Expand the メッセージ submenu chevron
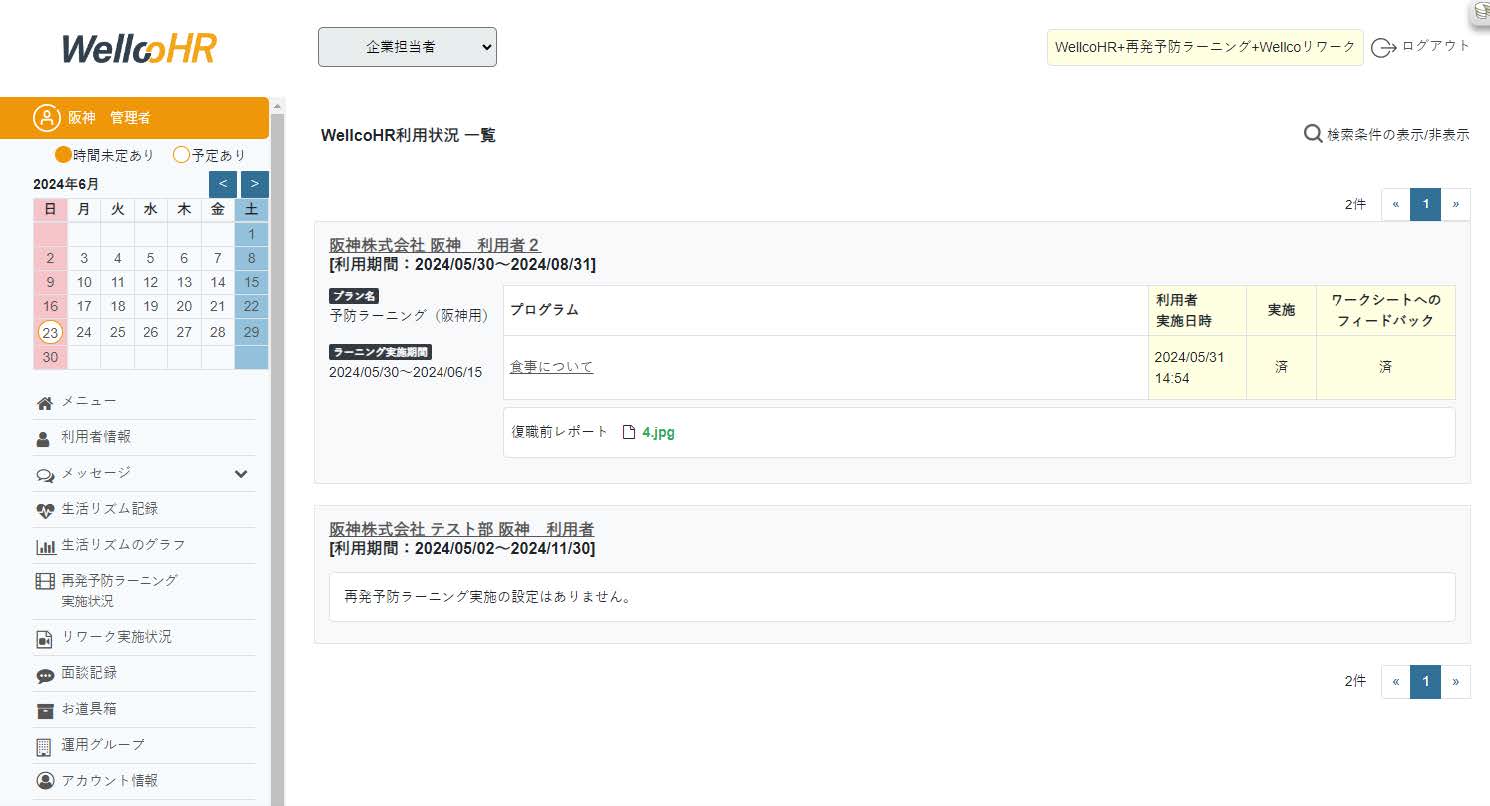 (x=241, y=474)
